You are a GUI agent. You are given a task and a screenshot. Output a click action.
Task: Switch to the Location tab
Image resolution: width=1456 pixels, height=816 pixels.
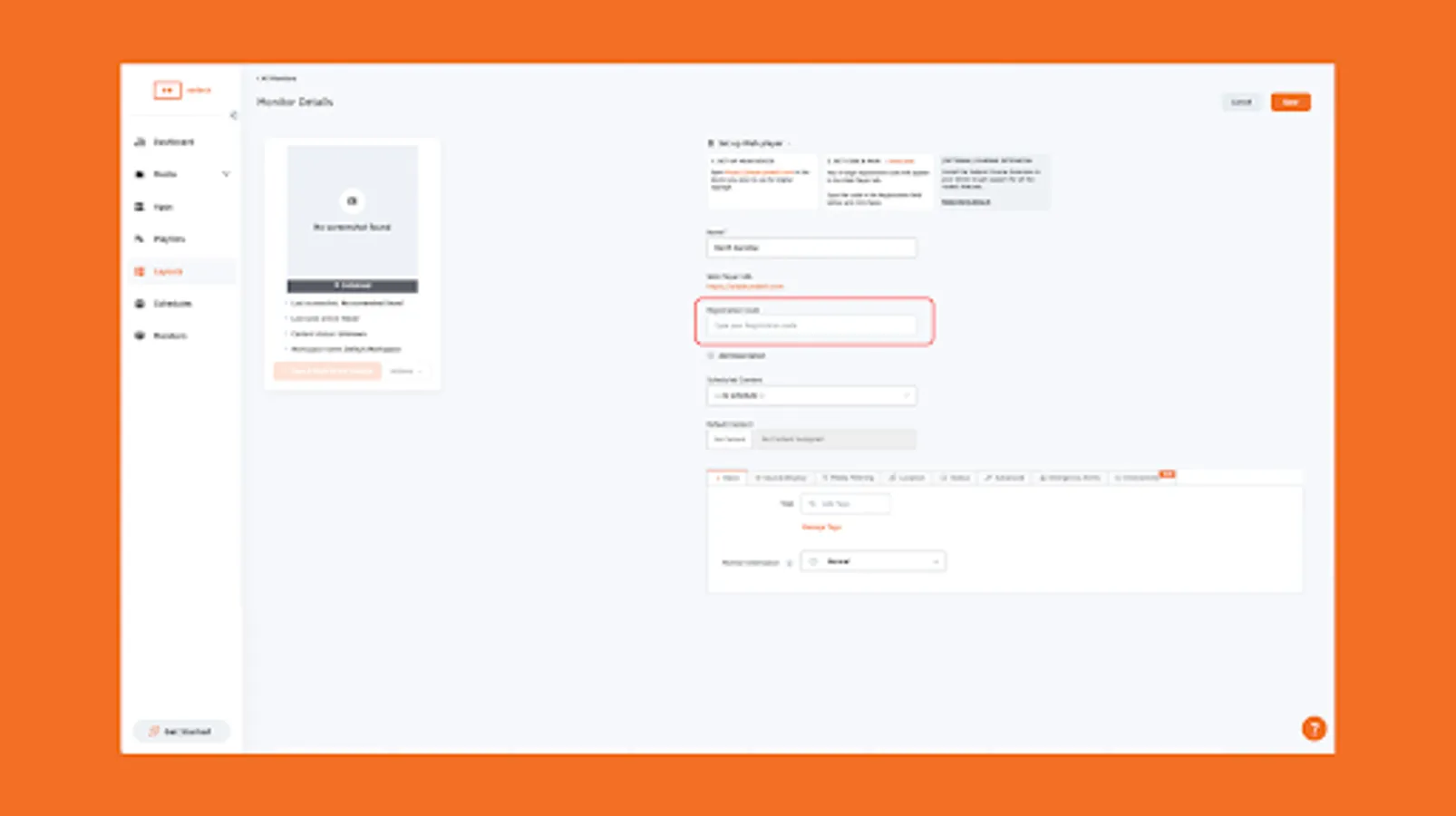(x=907, y=478)
